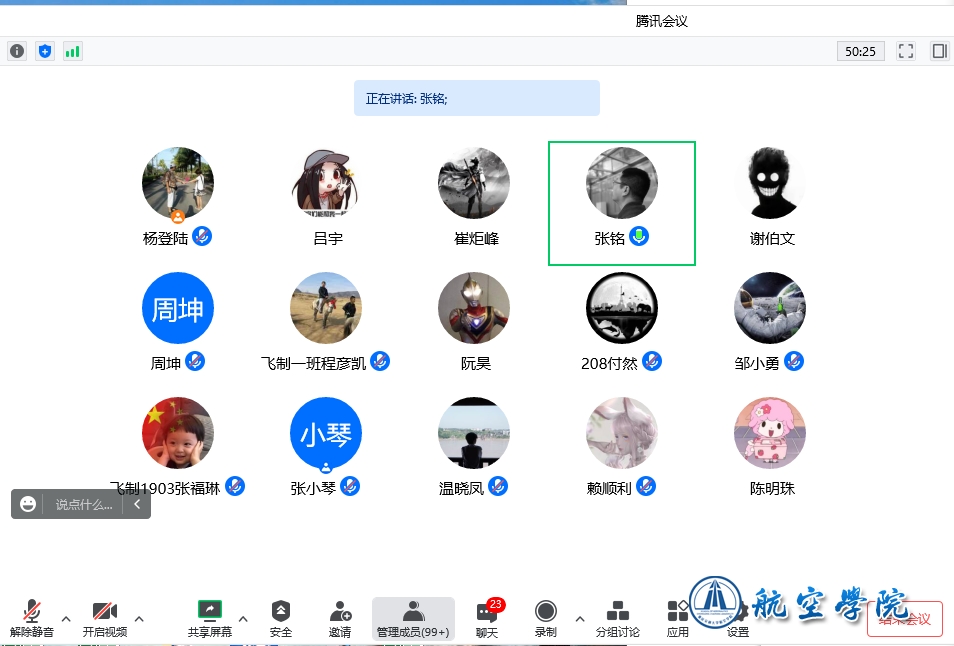This screenshot has width=954, height=646.
Task: Expand audio options arrow beside 解除静音
Action: pyautogui.click(x=66, y=618)
